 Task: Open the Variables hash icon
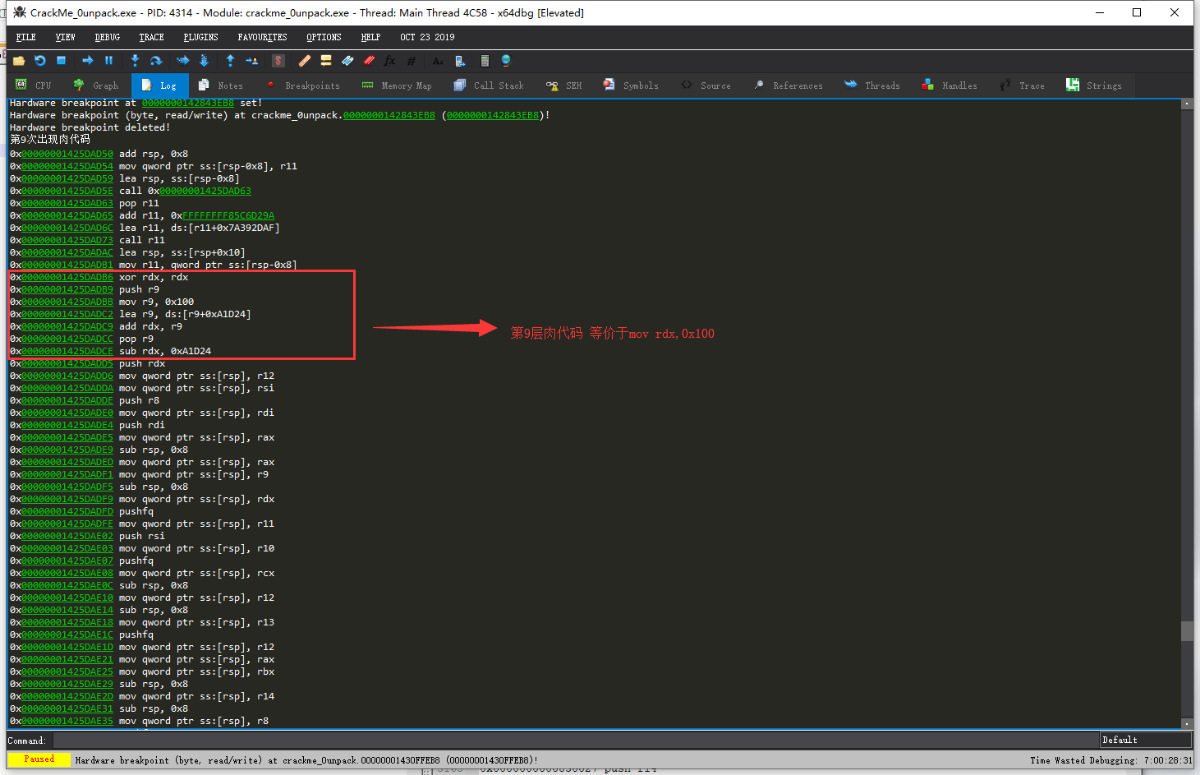coord(411,60)
